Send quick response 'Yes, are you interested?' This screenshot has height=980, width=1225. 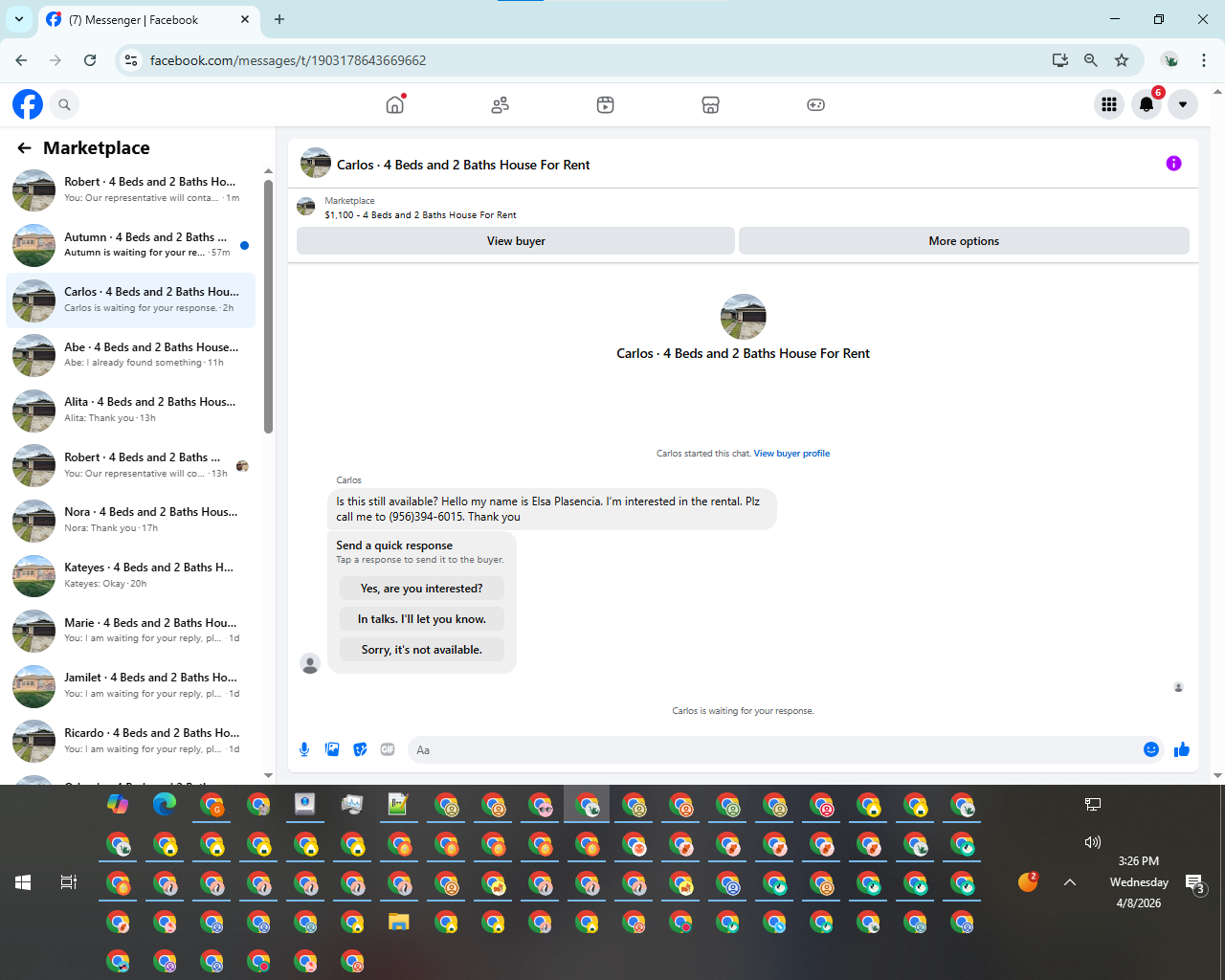[422, 589]
